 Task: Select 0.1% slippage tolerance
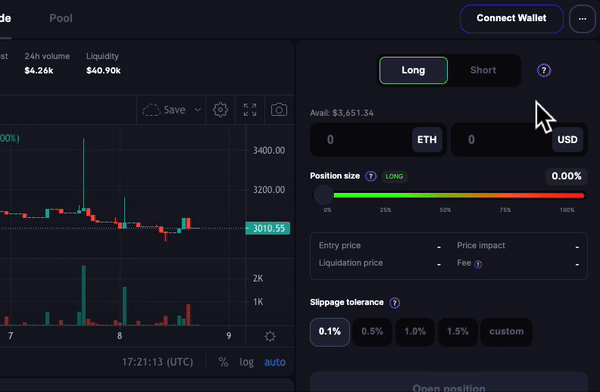tap(329, 332)
